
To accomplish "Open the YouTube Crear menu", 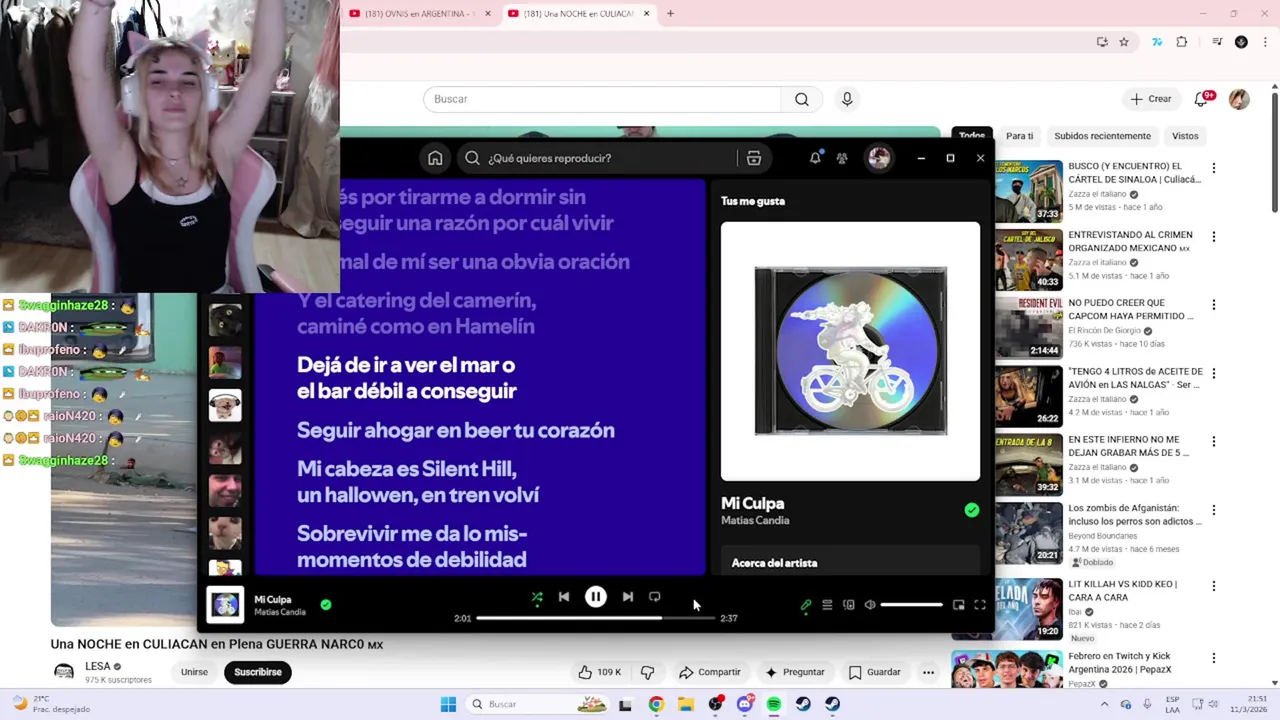I will coord(1150,99).
